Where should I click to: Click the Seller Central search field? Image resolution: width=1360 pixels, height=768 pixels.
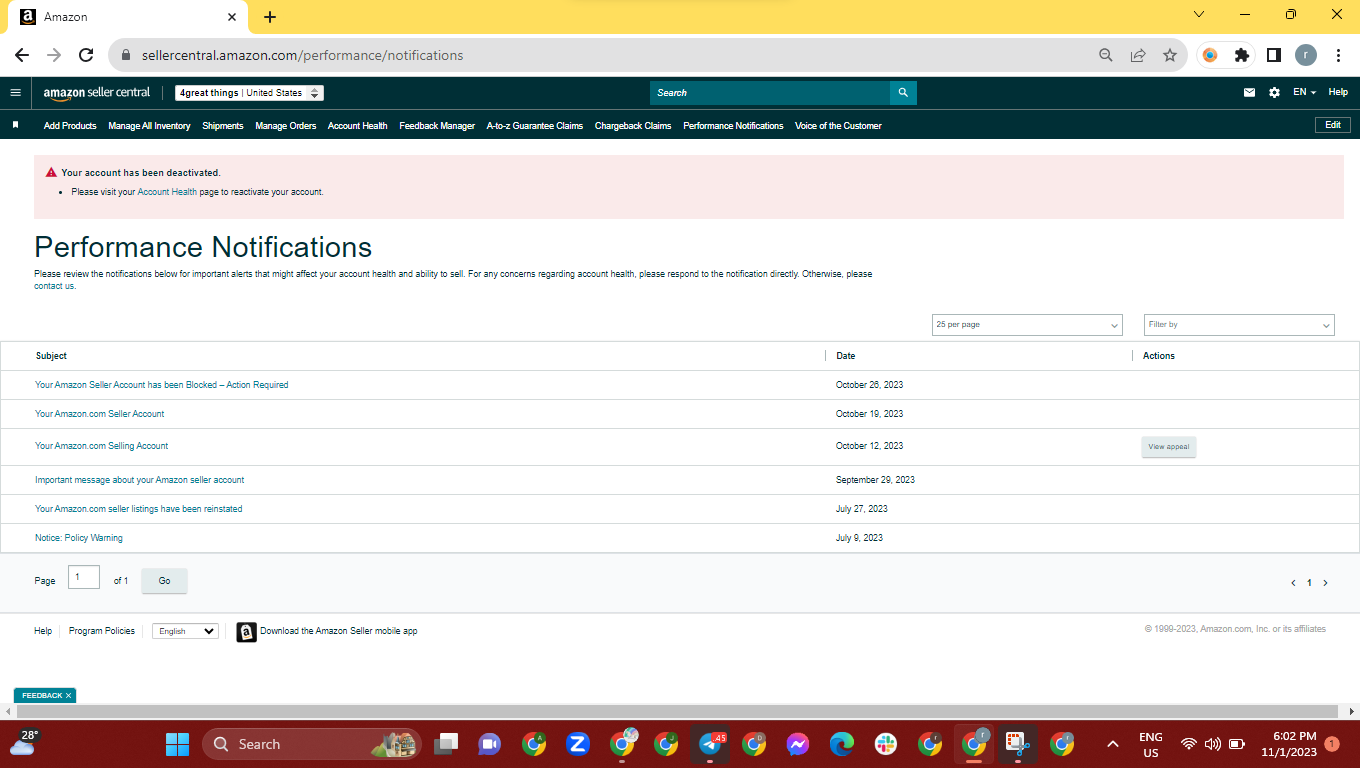[x=770, y=93]
